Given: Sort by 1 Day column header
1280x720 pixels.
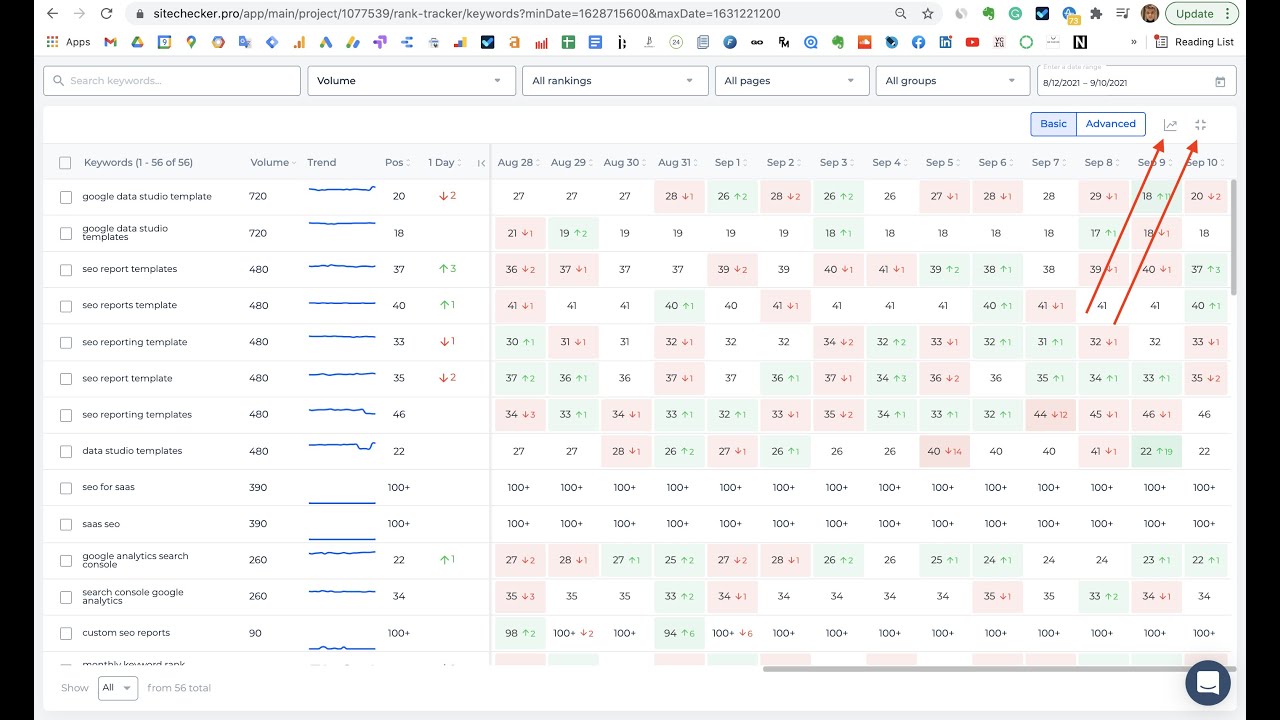Looking at the screenshot, I should click(444, 163).
